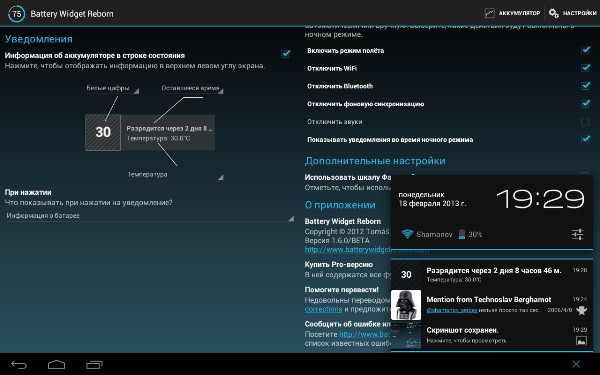Open the Настройки tab with gears icon
Screen dimensions: 600x375
click(x=572, y=13)
